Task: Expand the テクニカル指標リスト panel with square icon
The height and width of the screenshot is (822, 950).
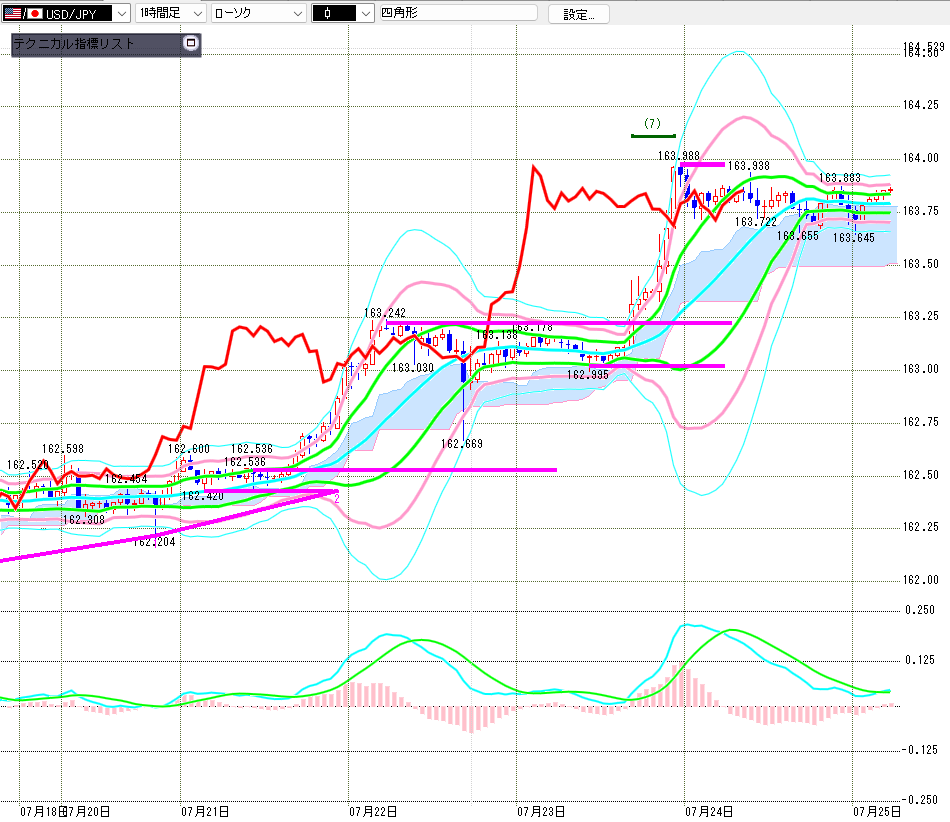Action: [x=191, y=43]
